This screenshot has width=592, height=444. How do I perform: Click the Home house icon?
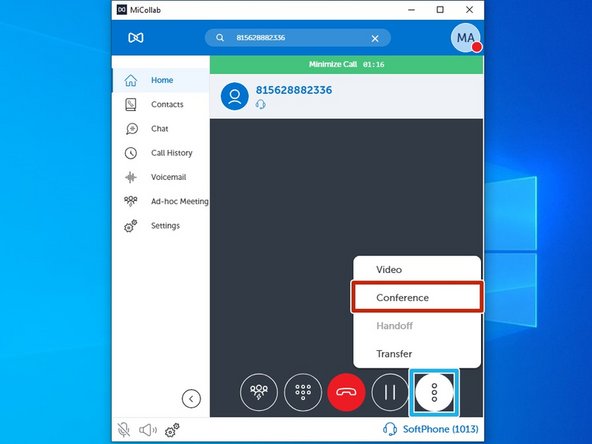point(131,80)
